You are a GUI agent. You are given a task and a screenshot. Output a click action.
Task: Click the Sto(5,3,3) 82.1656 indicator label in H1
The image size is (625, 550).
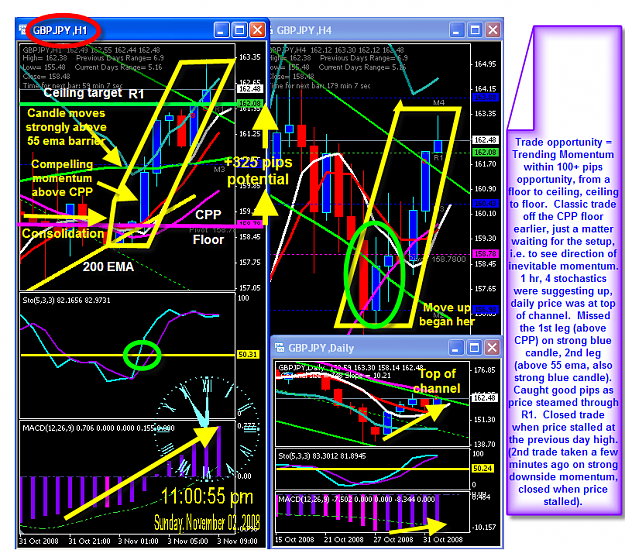(66, 300)
